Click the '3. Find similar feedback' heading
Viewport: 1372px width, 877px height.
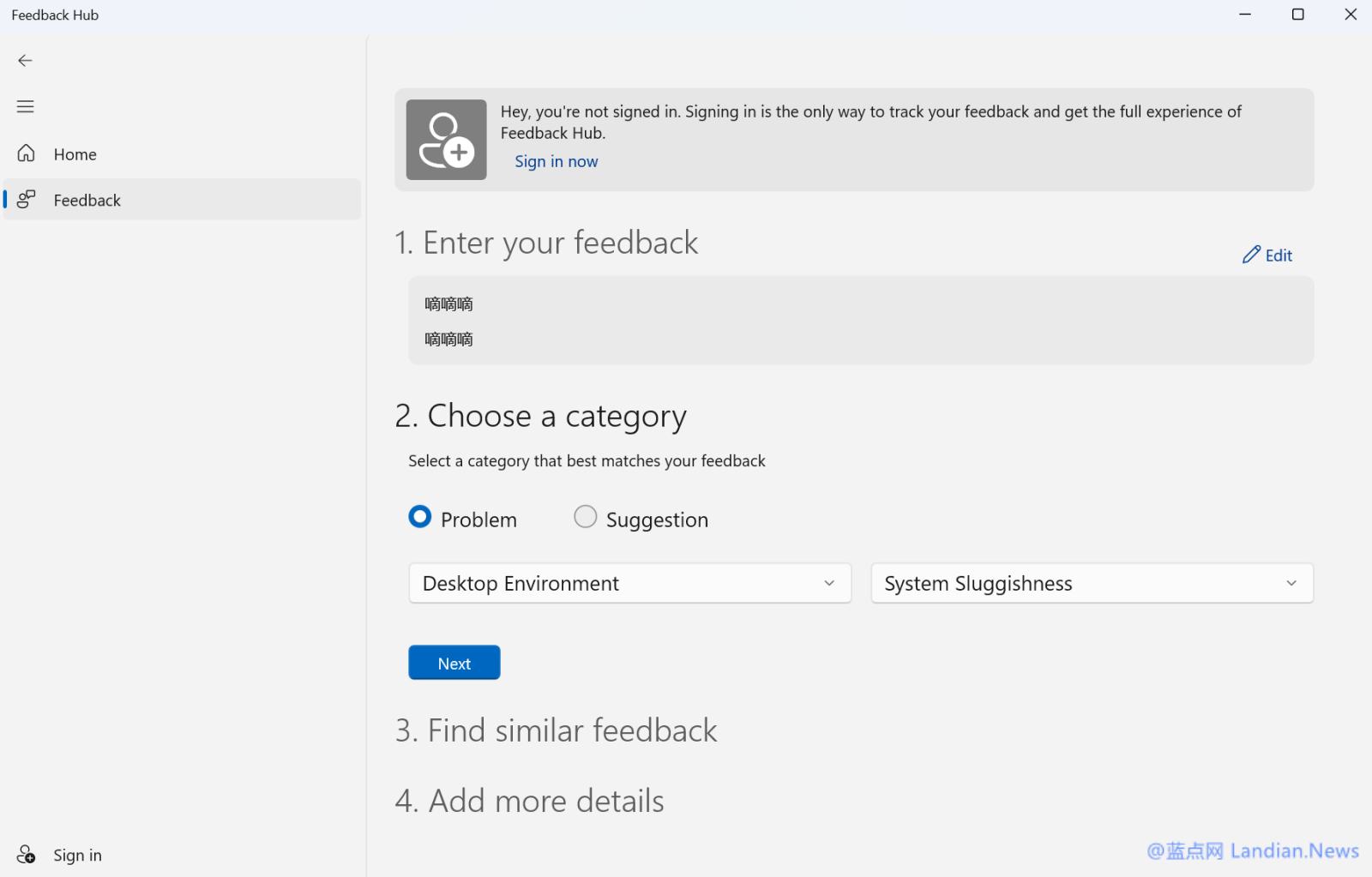coord(557,730)
